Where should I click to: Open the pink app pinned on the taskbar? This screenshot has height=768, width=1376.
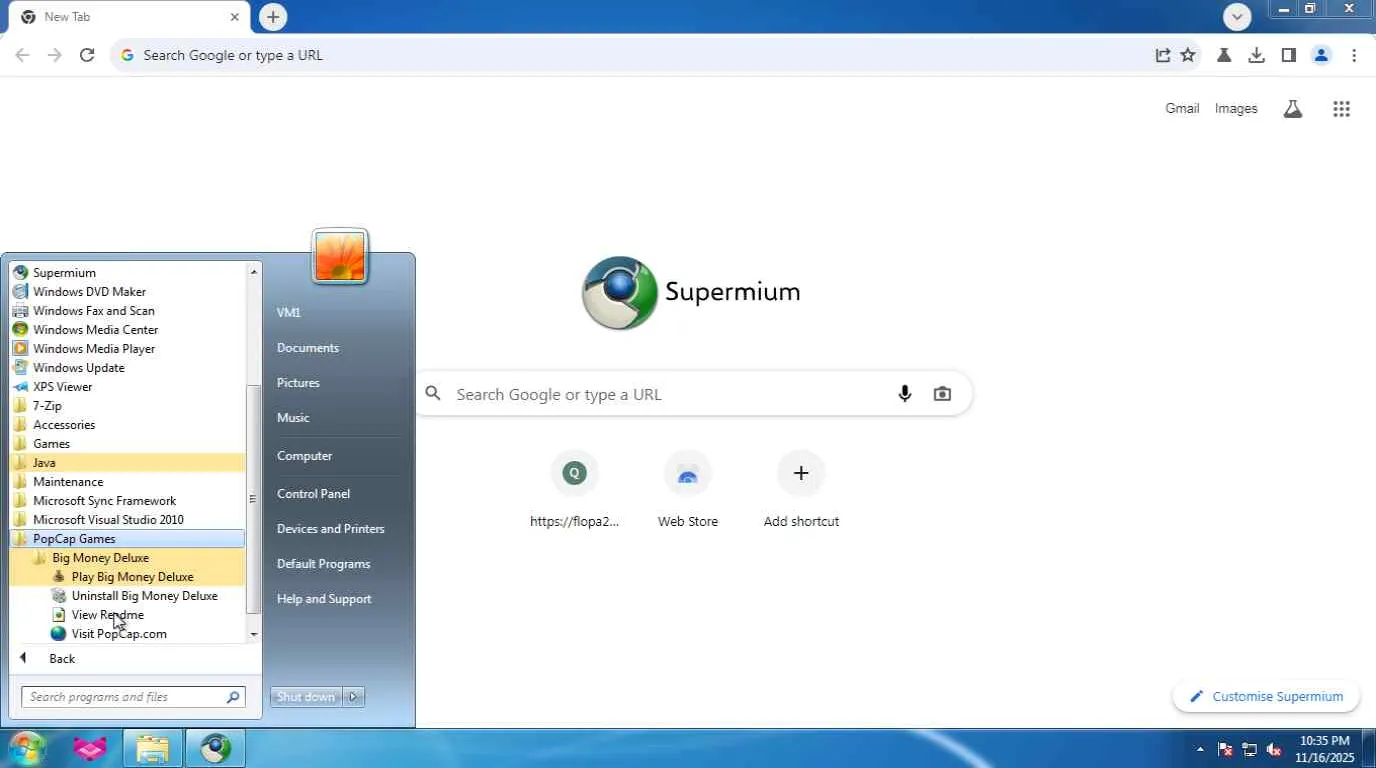click(90, 748)
